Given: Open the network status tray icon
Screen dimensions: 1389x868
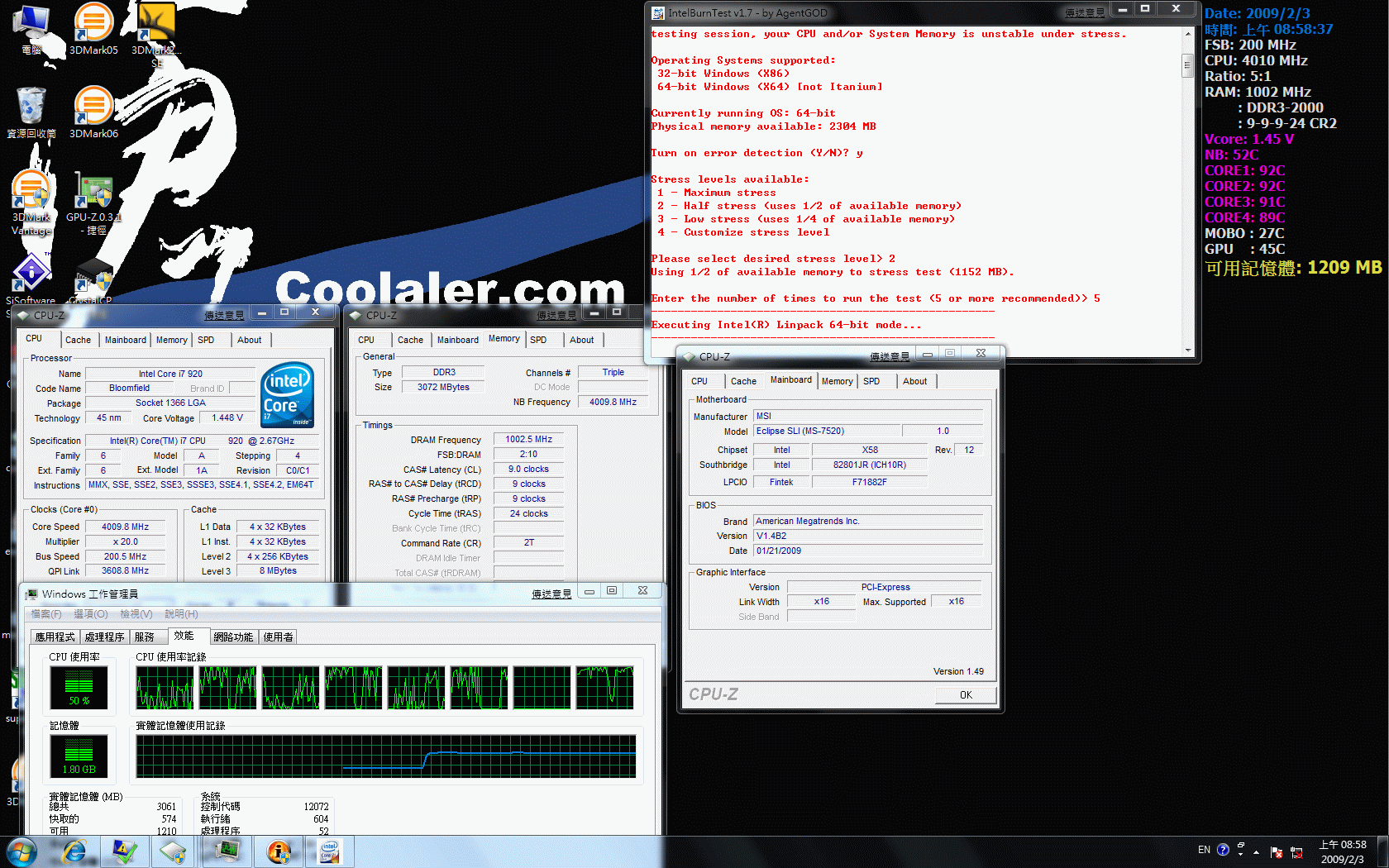Looking at the screenshot, I should pos(1296,852).
